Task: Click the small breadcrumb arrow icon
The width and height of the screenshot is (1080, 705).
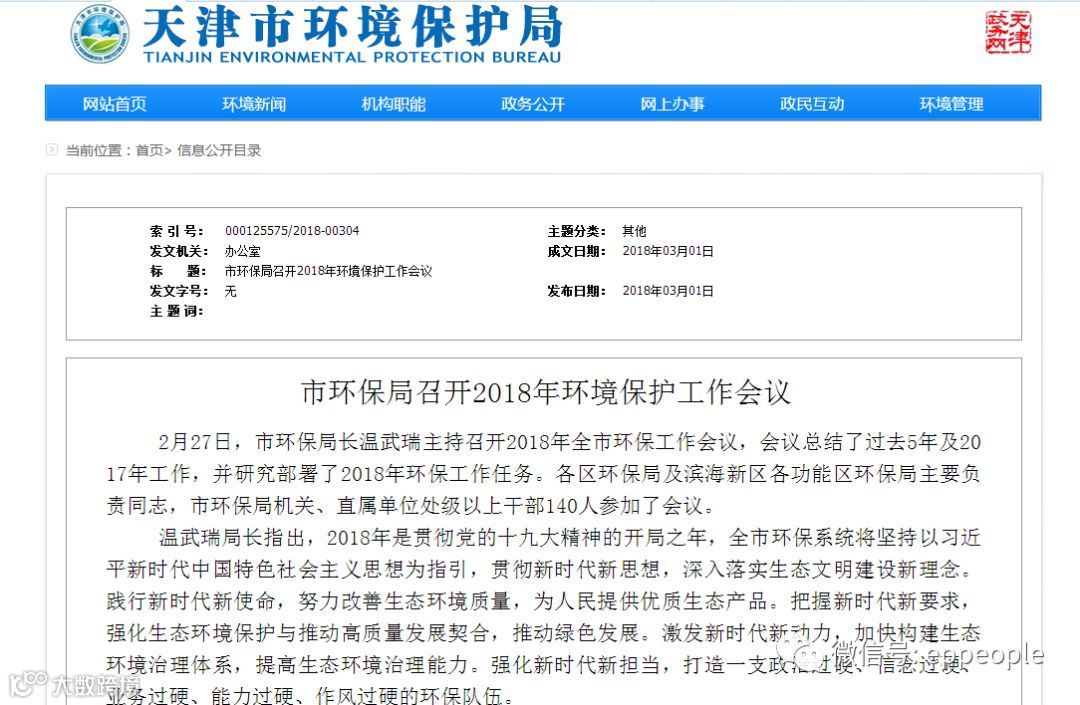Action: coord(52,149)
